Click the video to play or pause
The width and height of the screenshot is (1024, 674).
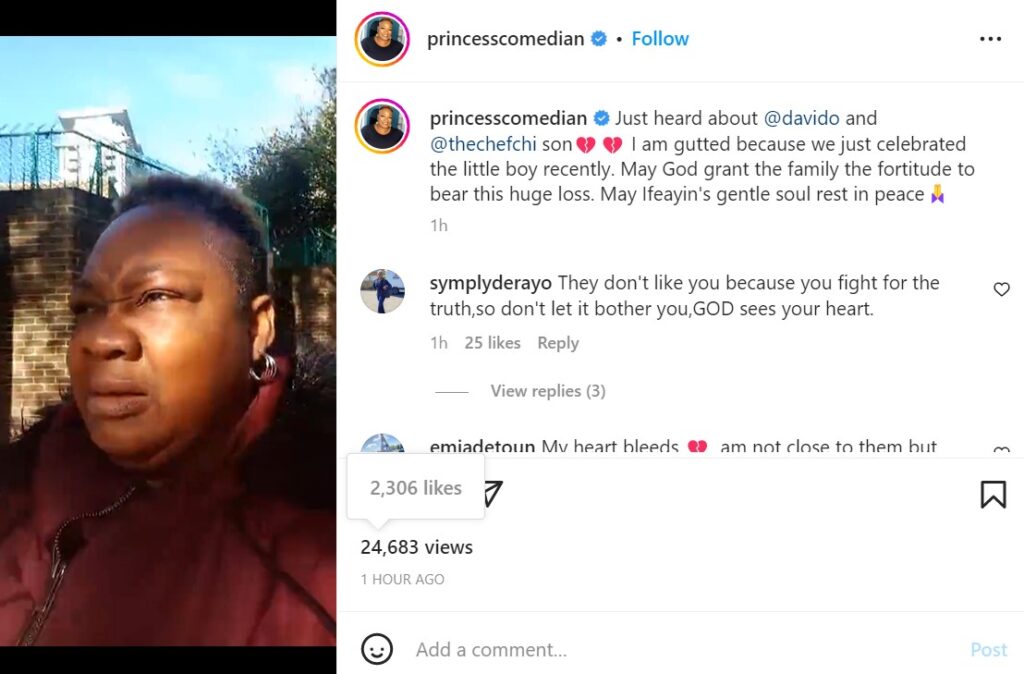tap(168, 340)
